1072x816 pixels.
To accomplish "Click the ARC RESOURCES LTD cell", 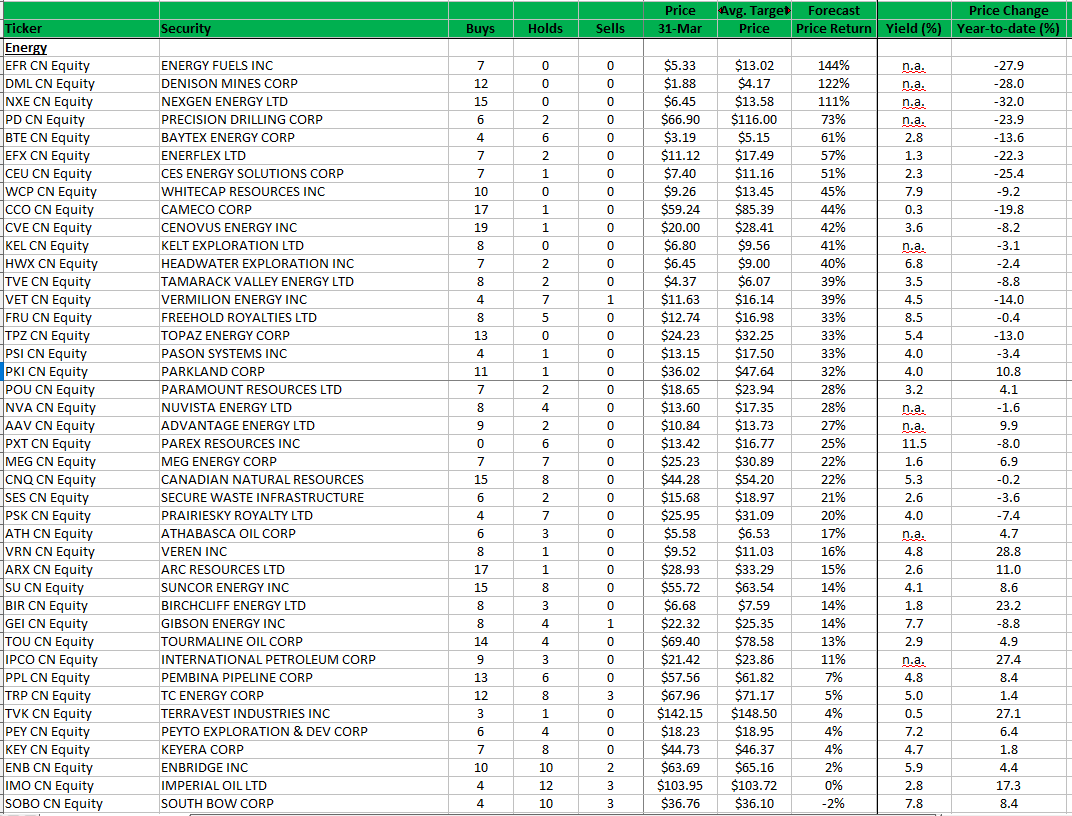I will tap(304, 569).
